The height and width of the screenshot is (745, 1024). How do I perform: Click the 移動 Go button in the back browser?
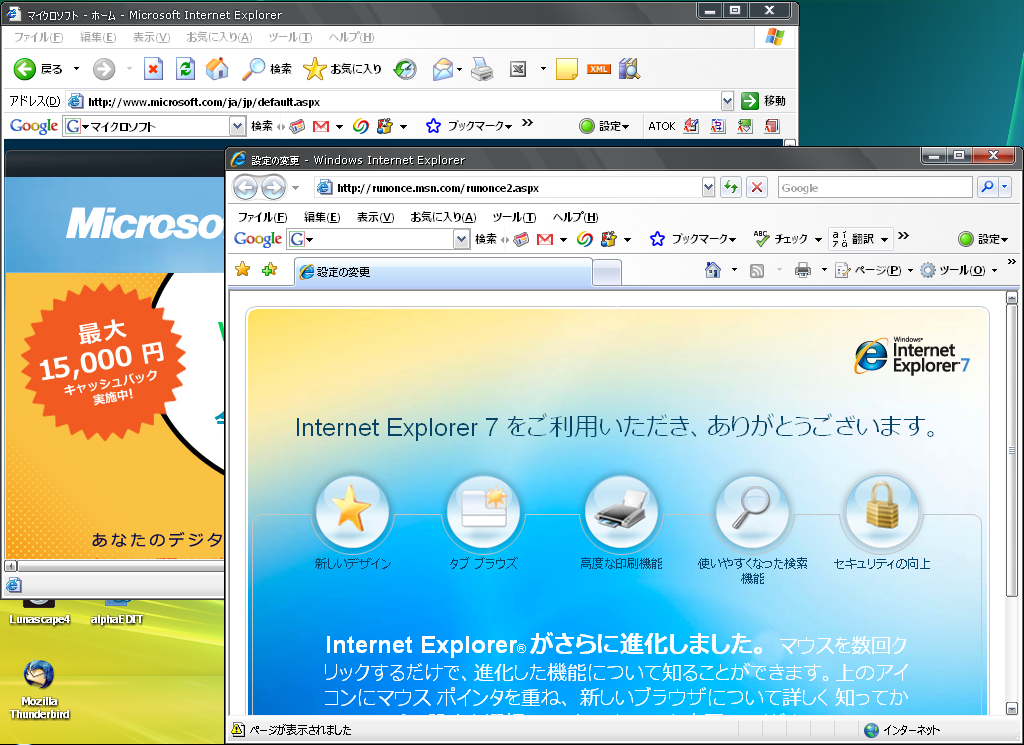coord(764,101)
